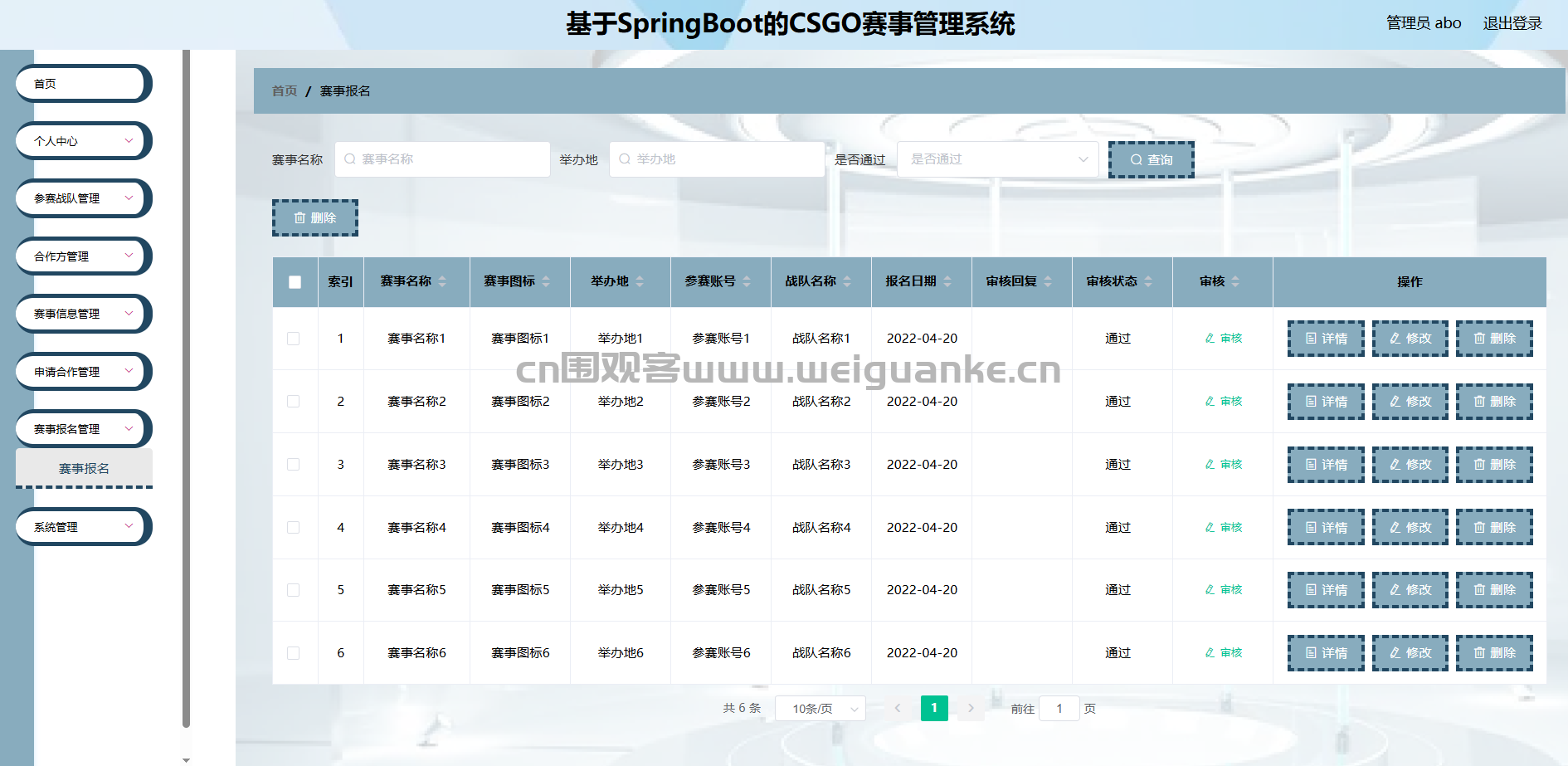Viewport: 1568px width, 766px height.
Task: Click 修改 for 赛事名称5 row
Action: pos(1410,590)
